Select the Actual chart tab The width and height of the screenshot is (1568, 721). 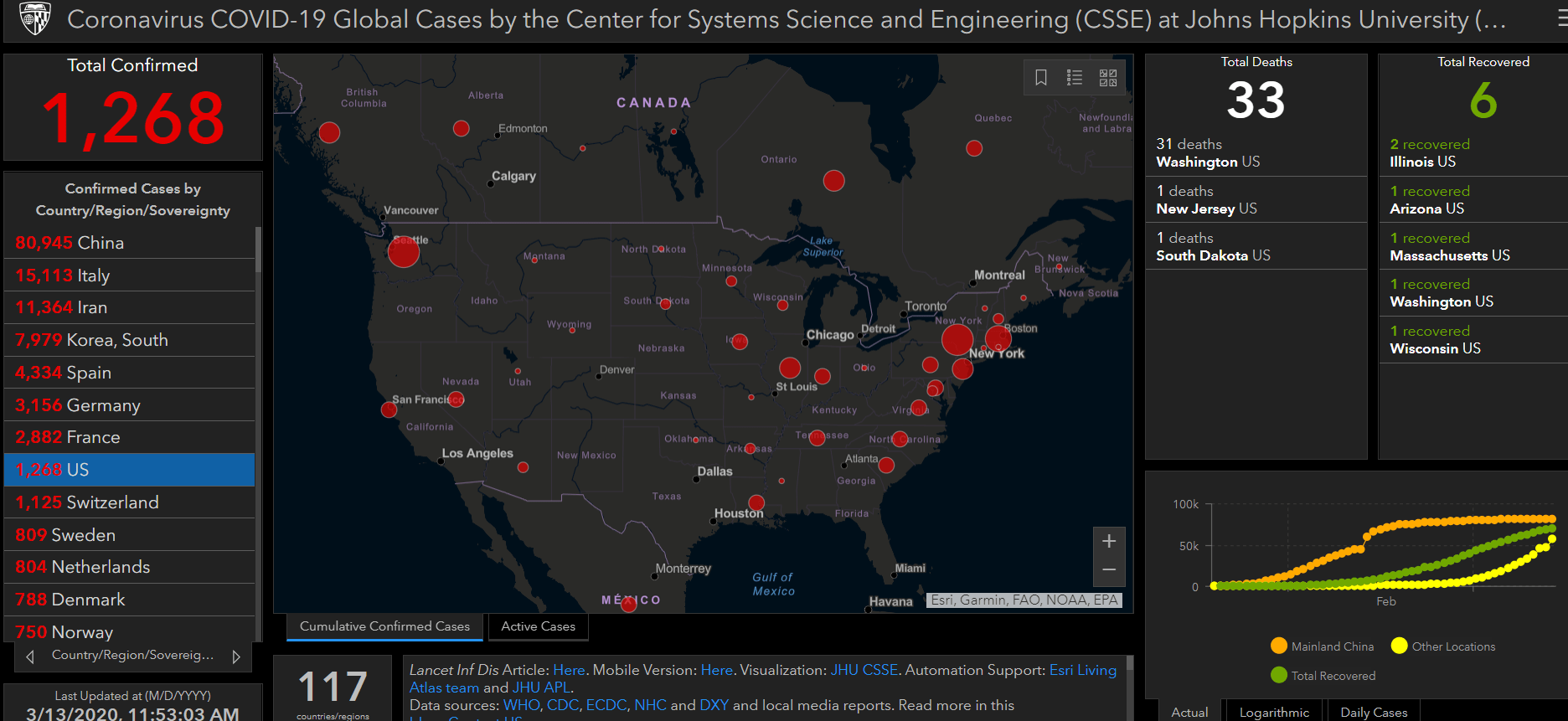[1189, 712]
